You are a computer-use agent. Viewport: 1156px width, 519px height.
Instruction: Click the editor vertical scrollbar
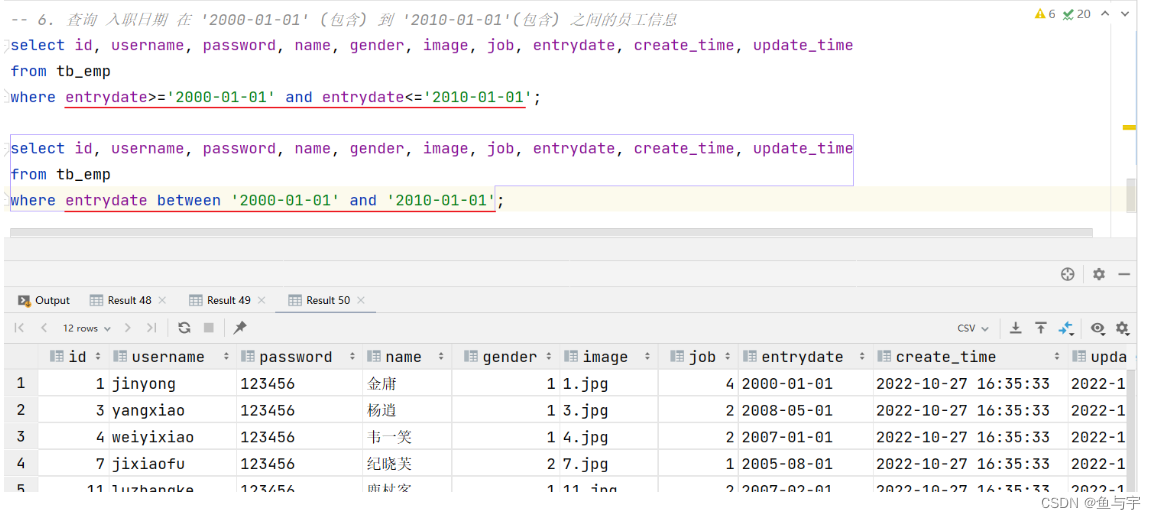click(1131, 195)
